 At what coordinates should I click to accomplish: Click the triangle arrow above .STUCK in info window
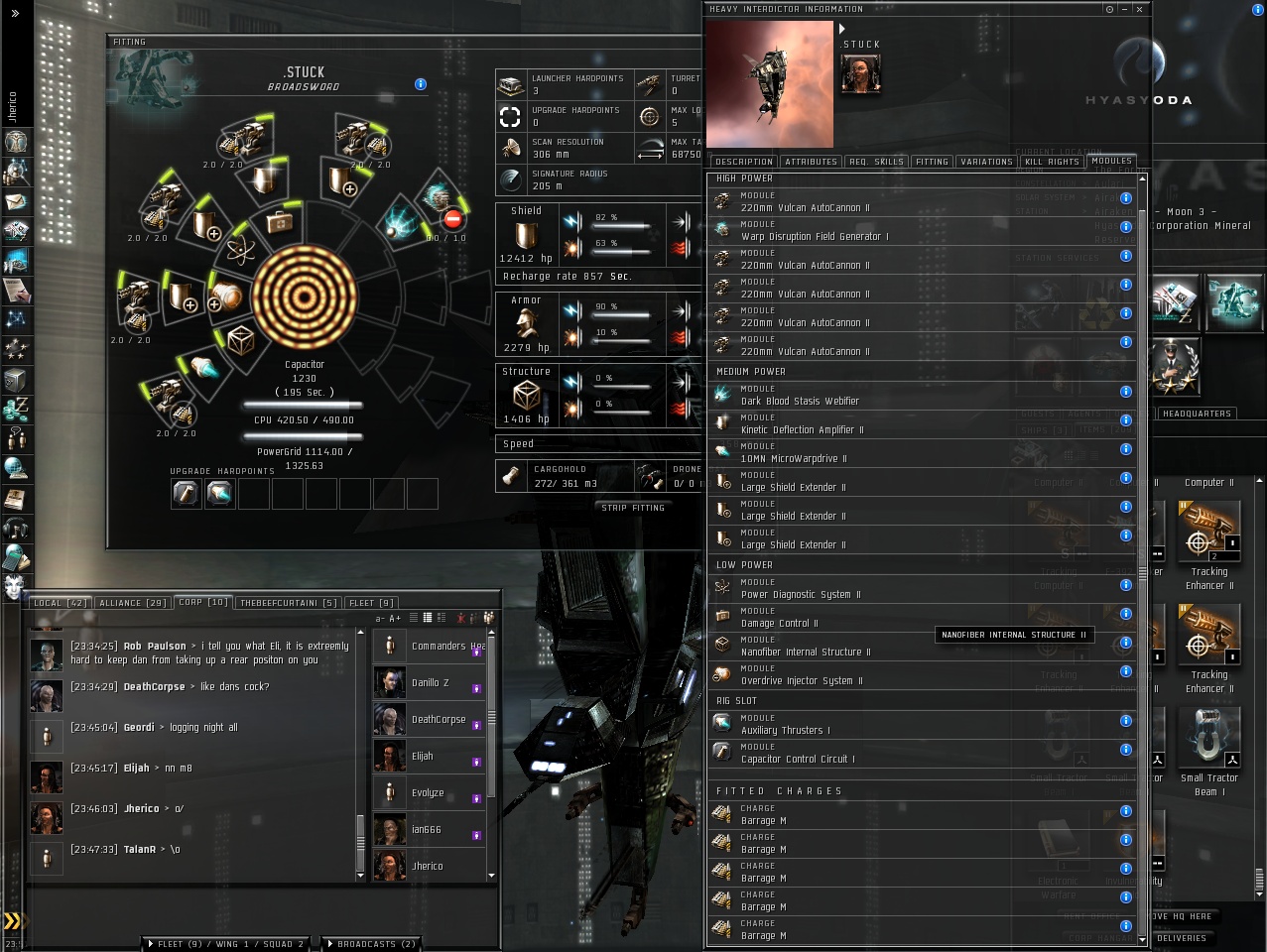click(842, 29)
